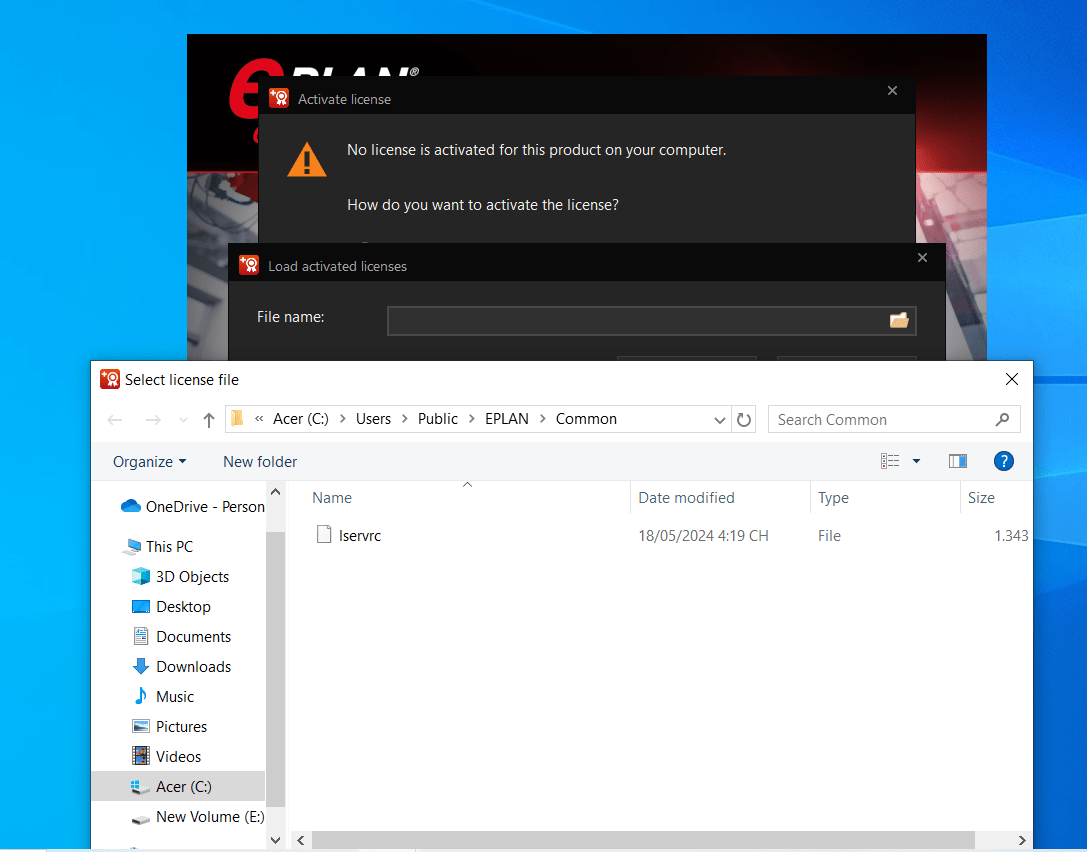The height and width of the screenshot is (852, 1087).
Task: Click the Up one level arrow
Action: pos(208,420)
